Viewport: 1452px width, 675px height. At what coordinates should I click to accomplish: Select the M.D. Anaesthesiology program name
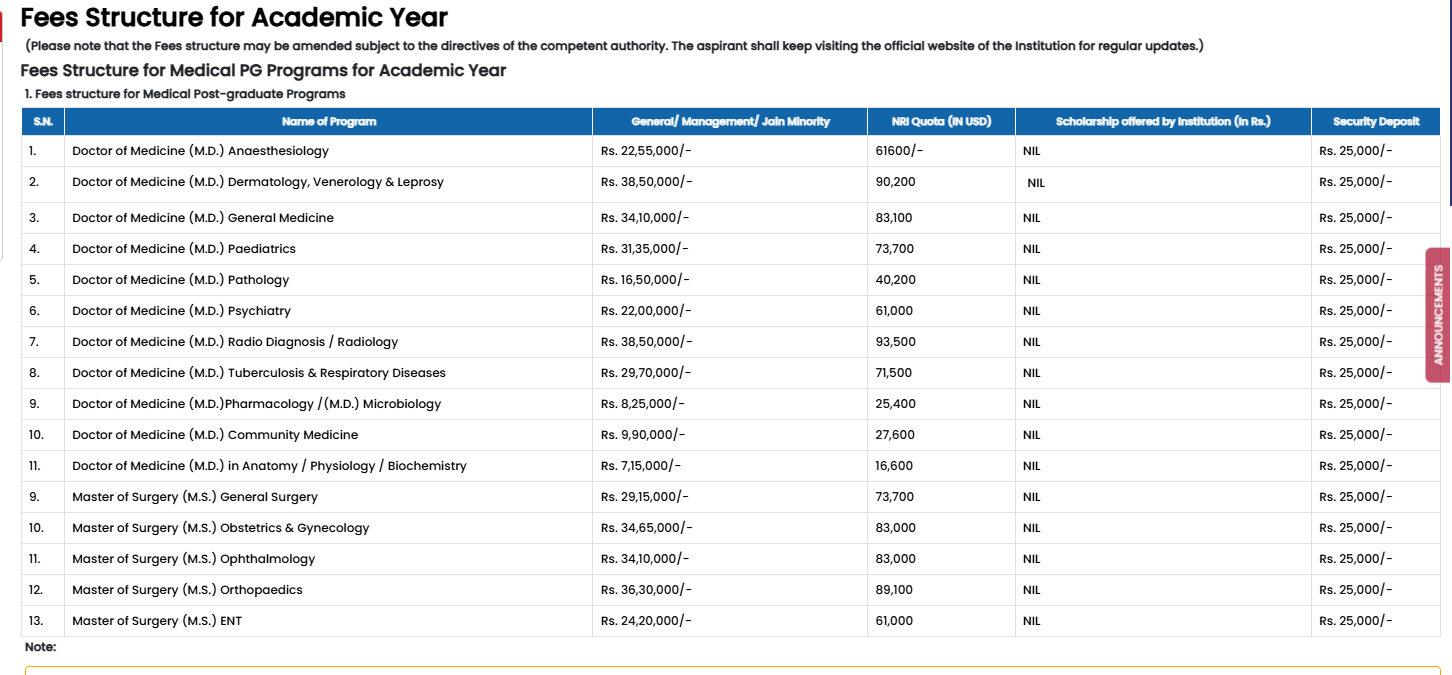(x=200, y=151)
